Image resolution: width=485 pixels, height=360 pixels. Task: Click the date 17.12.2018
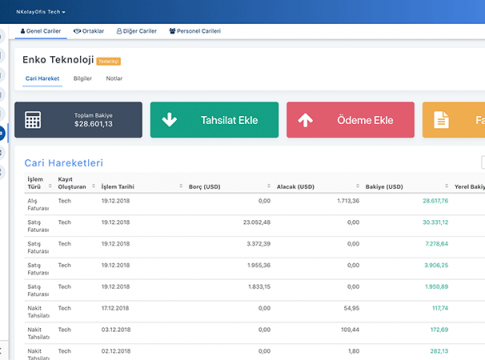[x=115, y=308]
